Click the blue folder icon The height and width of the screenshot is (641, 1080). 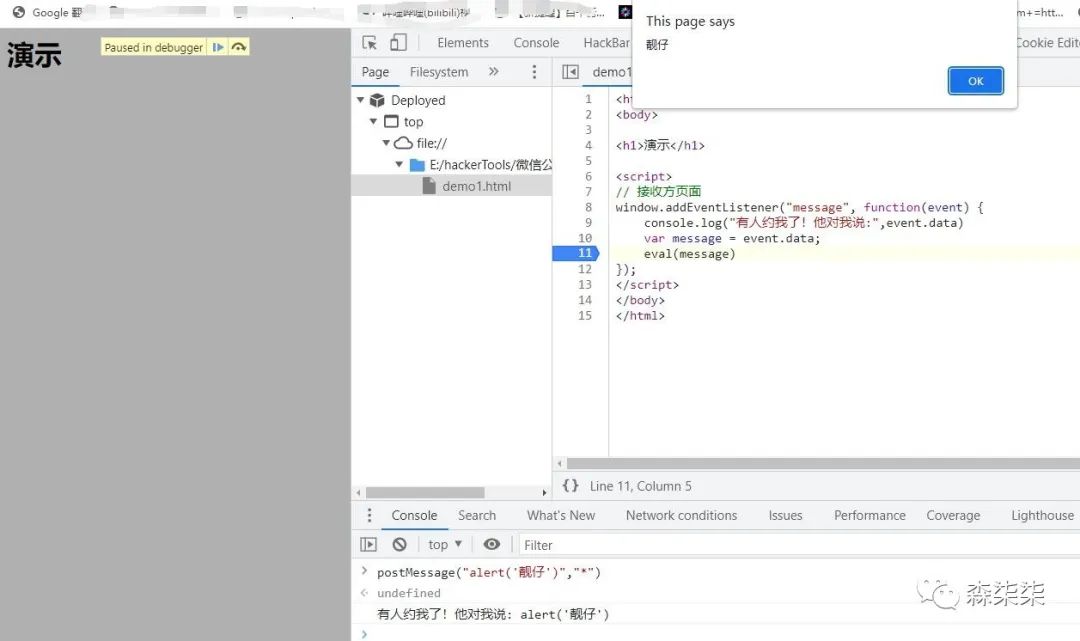click(x=417, y=165)
